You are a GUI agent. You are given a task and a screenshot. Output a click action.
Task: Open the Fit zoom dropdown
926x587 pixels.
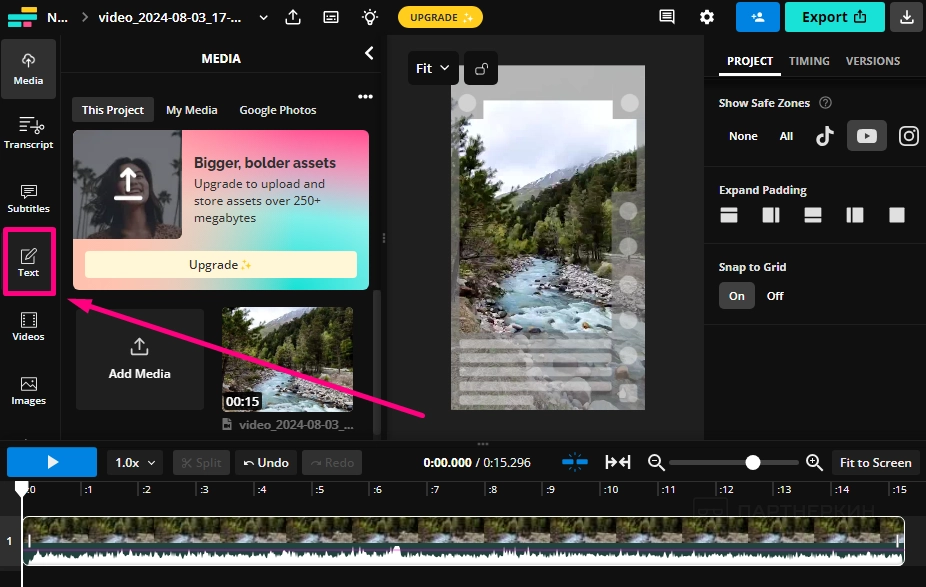[433, 69]
